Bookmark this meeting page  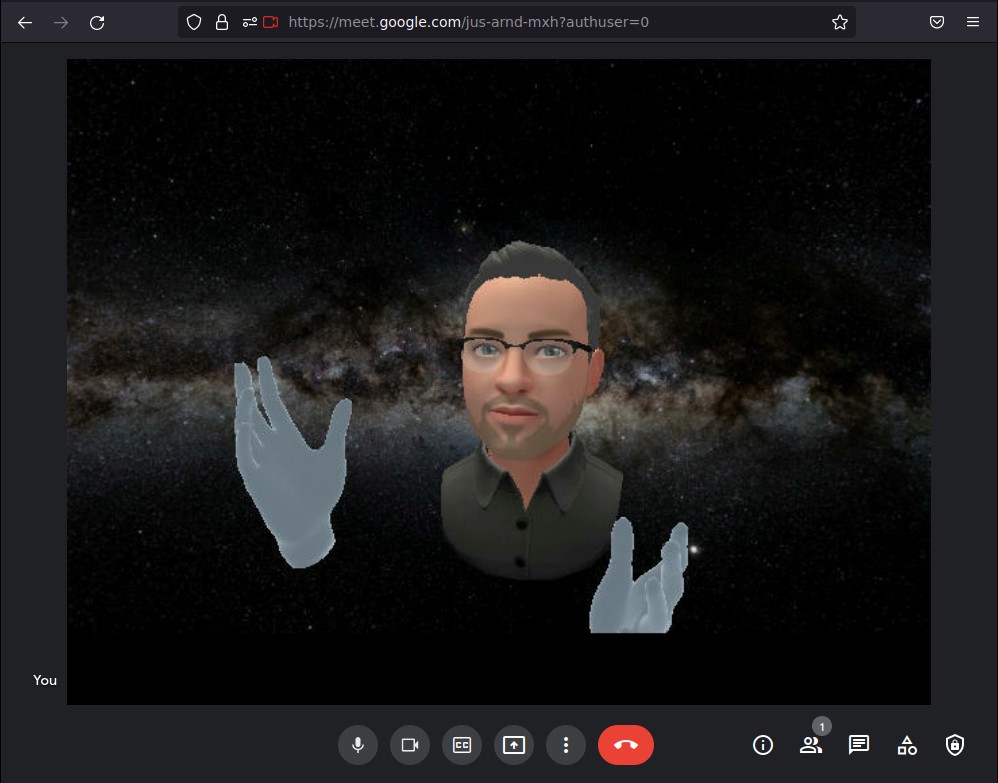(840, 21)
